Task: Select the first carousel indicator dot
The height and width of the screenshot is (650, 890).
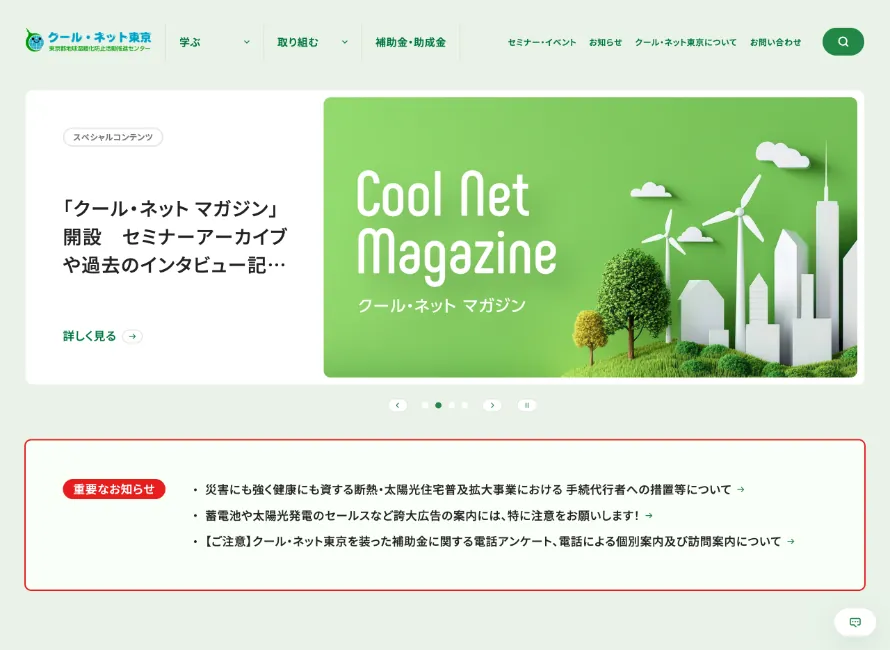Action: [x=425, y=405]
